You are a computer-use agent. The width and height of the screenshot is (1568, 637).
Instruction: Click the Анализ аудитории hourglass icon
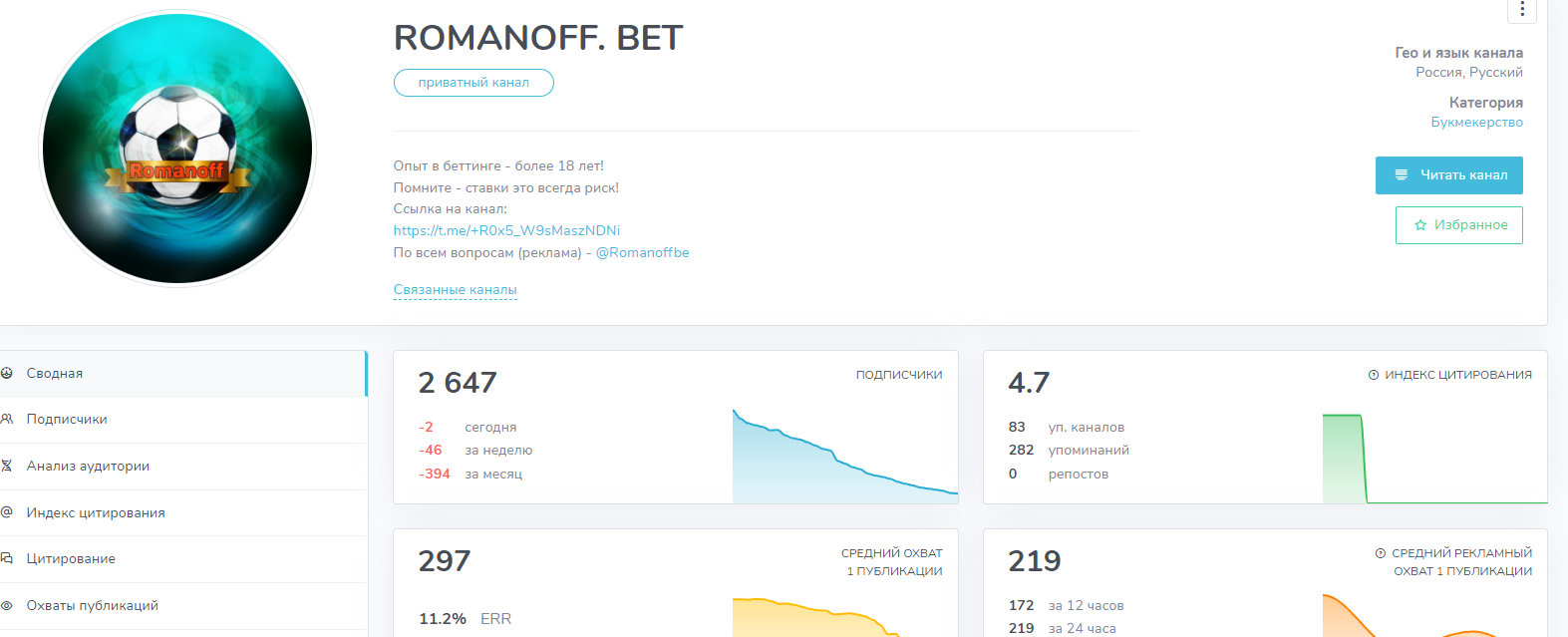point(7,466)
